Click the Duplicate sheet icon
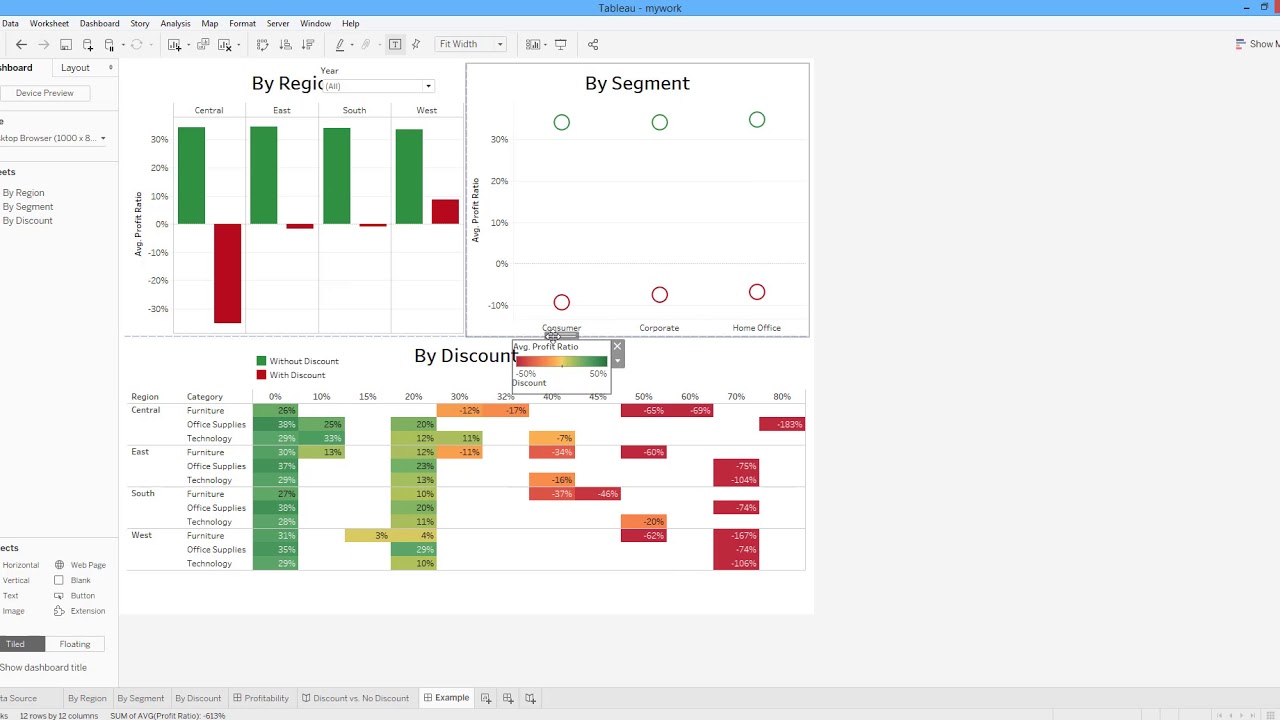Image resolution: width=1280 pixels, height=720 pixels. 203,44
